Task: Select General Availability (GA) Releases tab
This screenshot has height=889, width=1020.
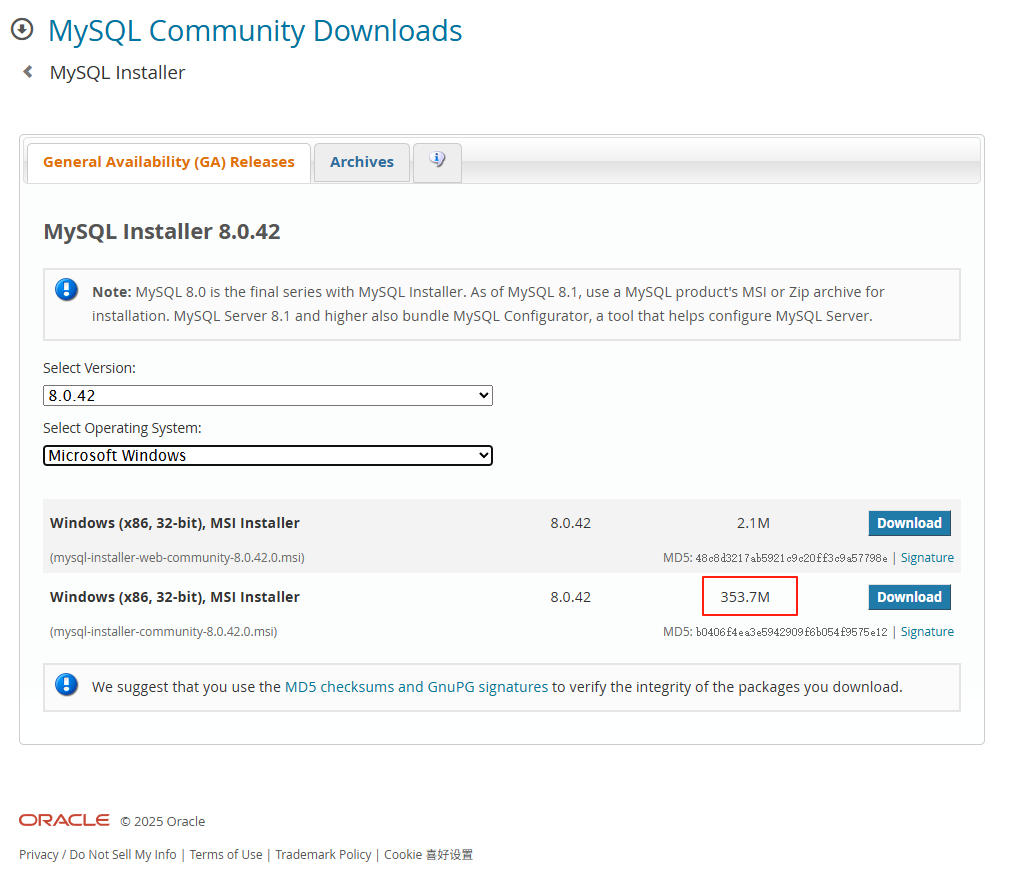Action: pyautogui.click(x=168, y=162)
